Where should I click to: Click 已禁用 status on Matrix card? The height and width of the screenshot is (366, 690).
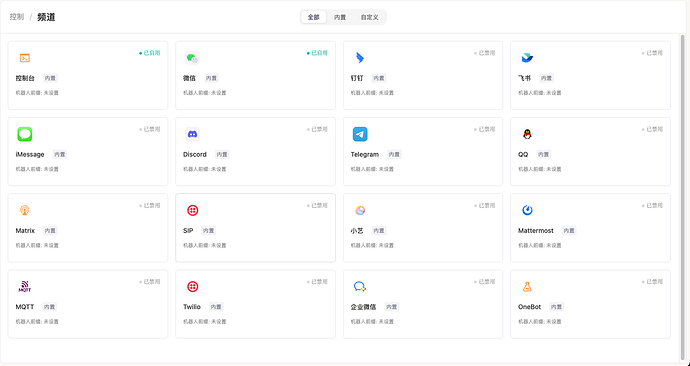150,205
